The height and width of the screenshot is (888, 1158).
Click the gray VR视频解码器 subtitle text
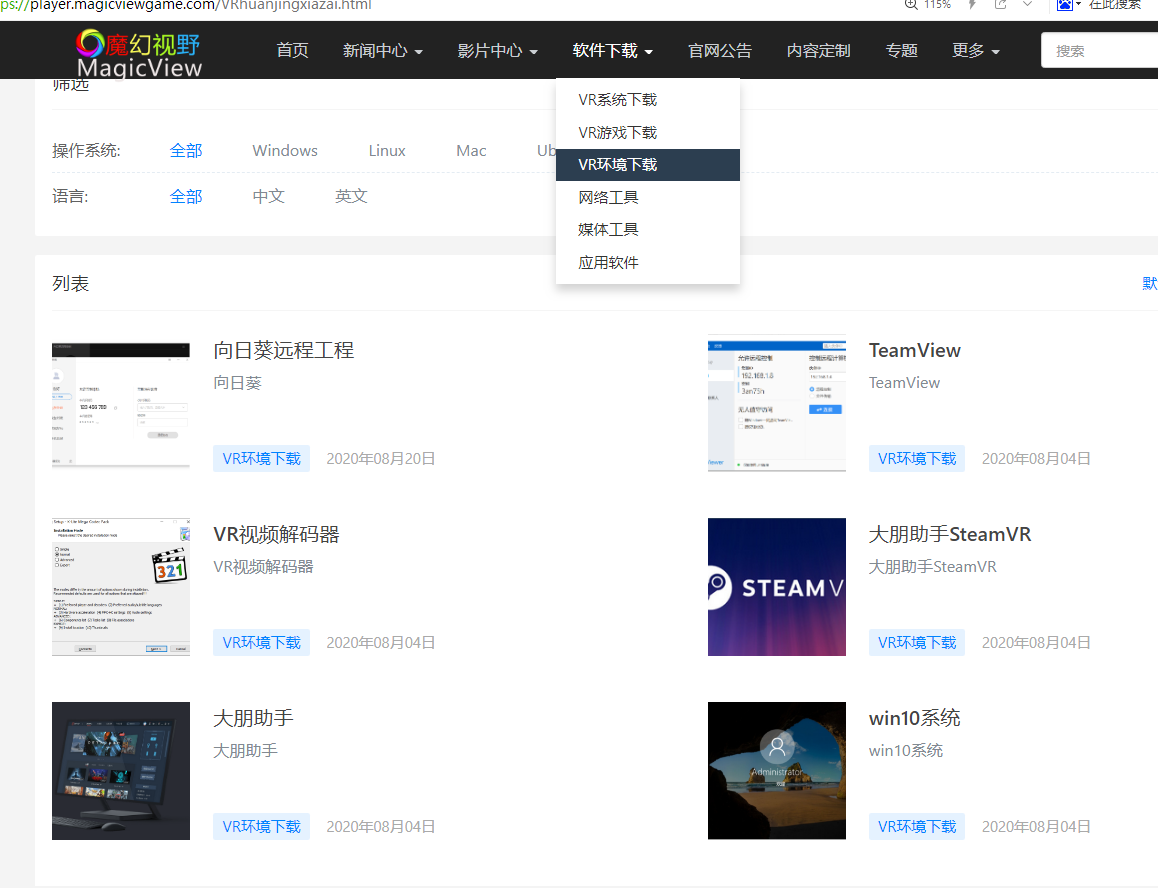pyautogui.click(x=263, y=567)
